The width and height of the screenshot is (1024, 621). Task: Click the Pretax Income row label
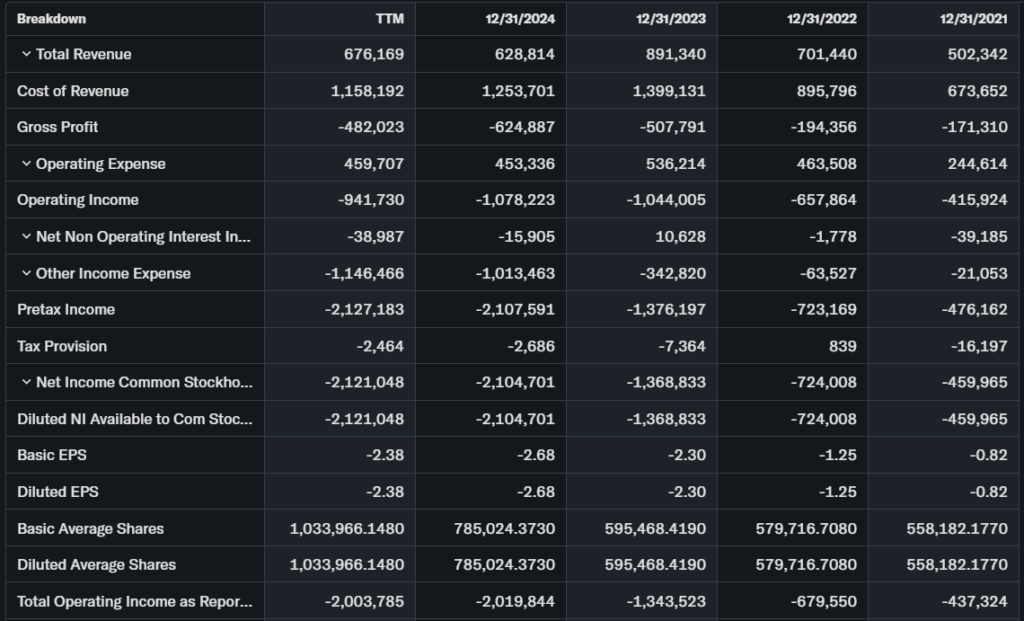click(x=66, y=309)
